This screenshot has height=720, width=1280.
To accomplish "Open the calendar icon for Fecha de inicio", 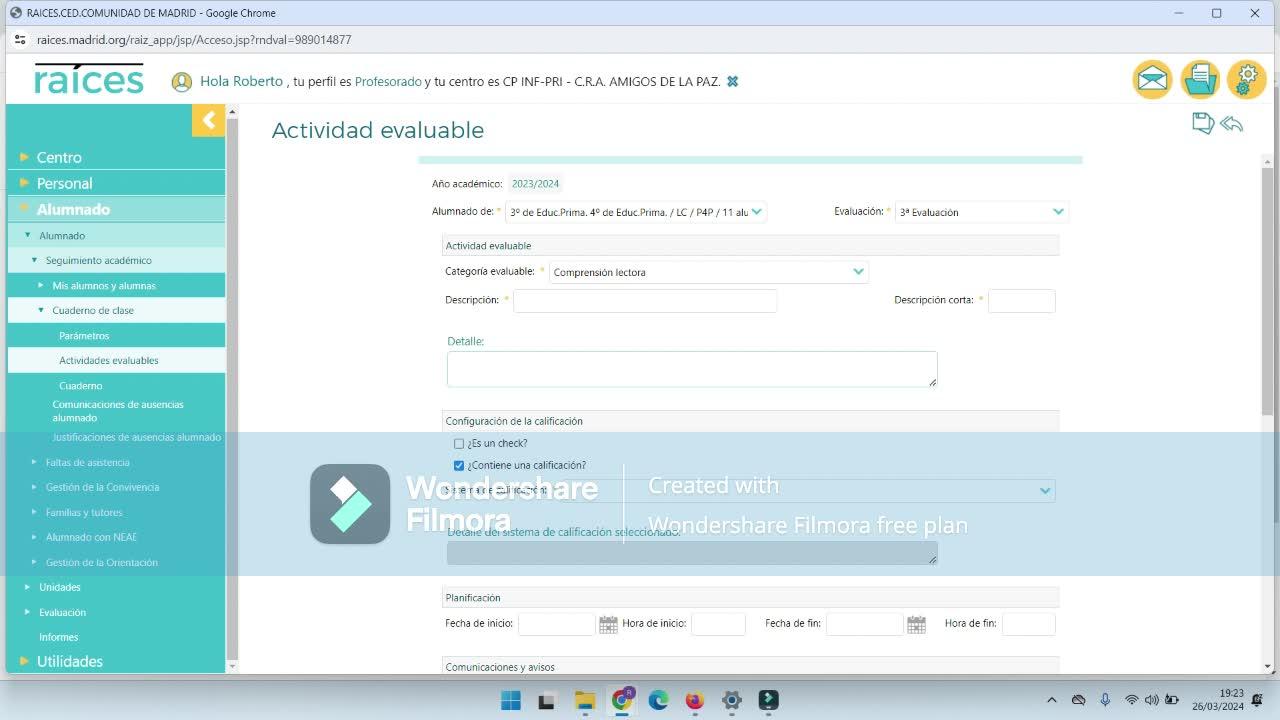I will [x=608, y=624].
